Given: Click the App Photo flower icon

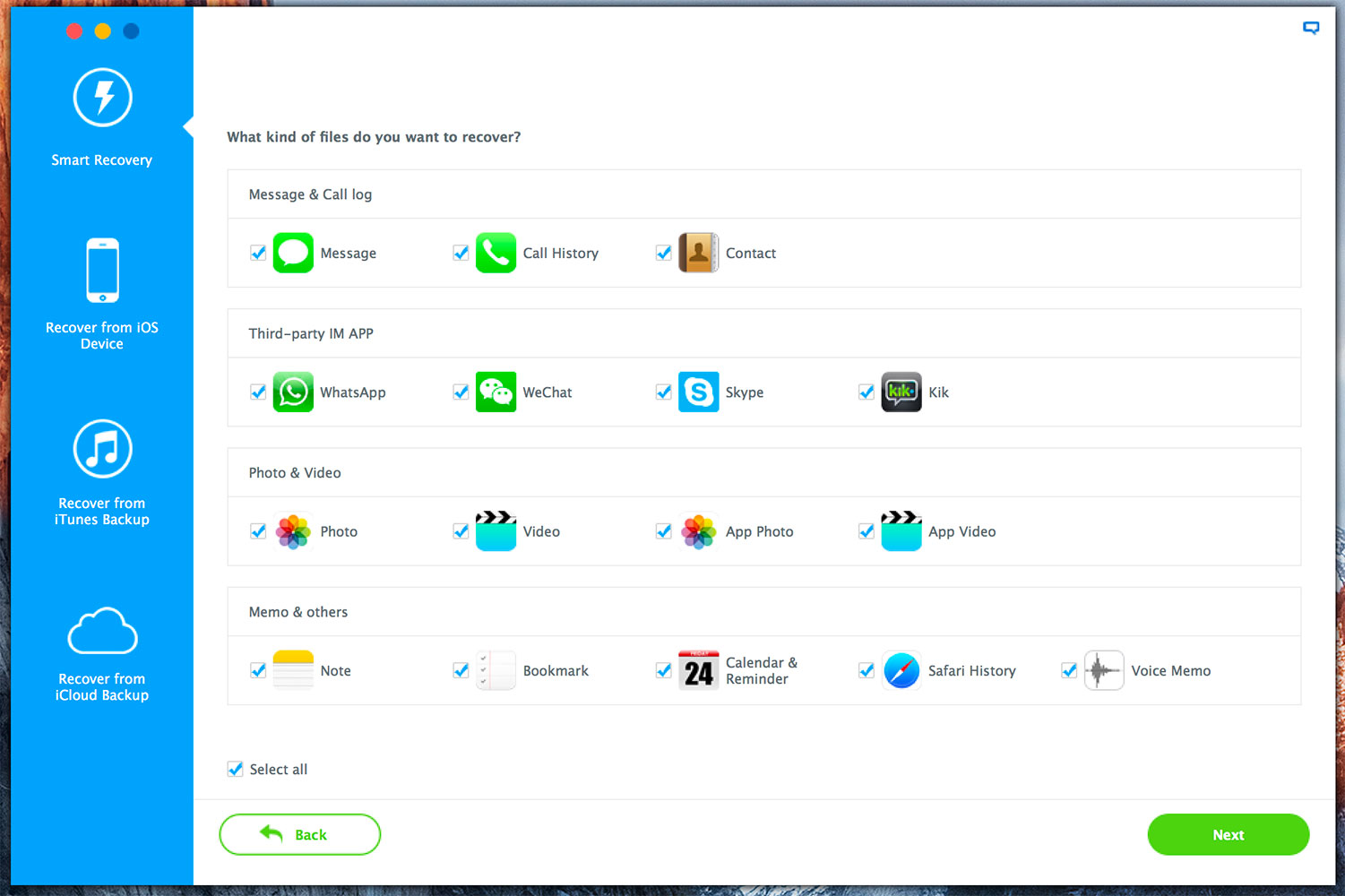Looking at the screenshot, I should [x=698, y=531].
